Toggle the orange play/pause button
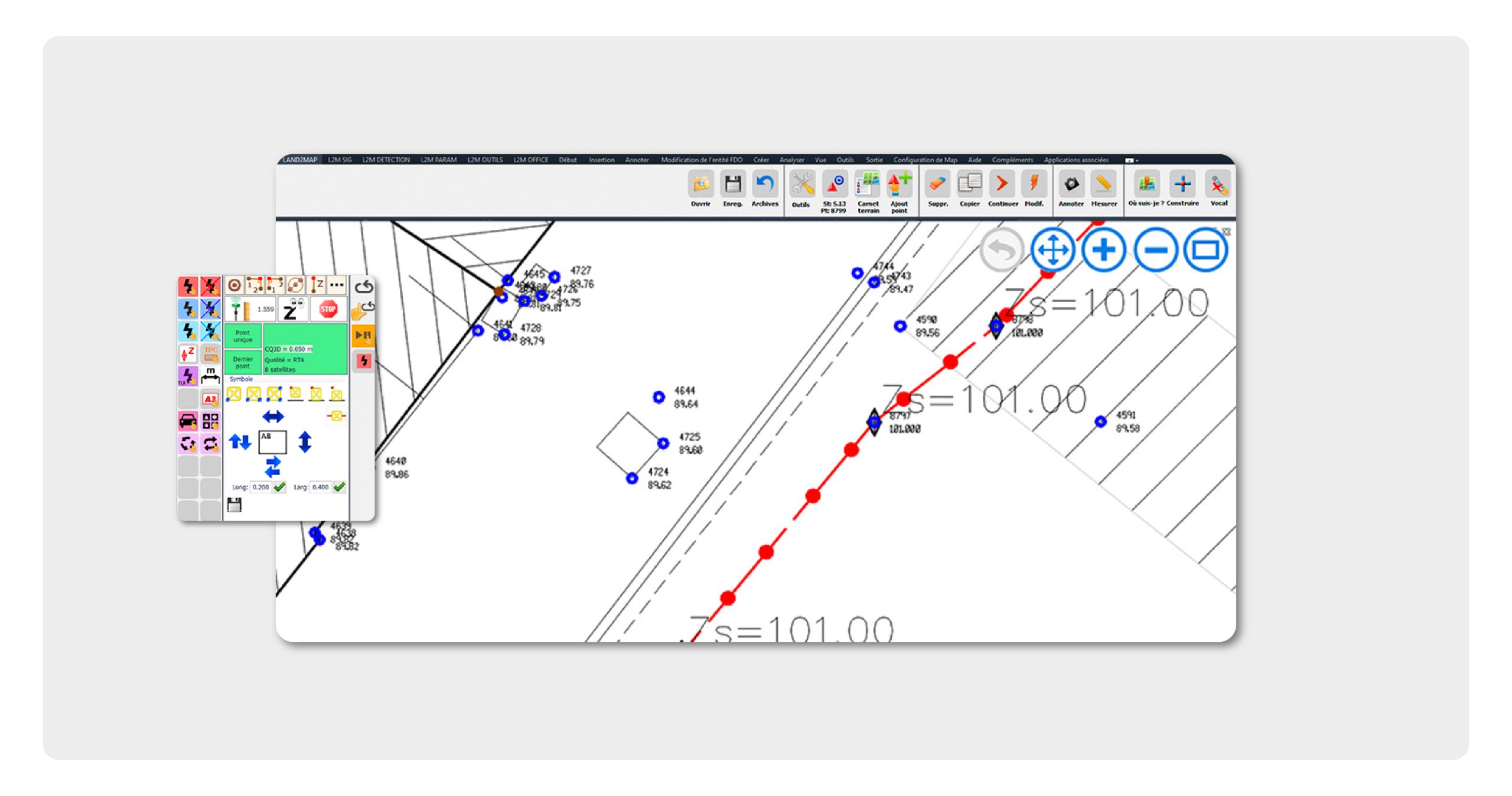 363,335
